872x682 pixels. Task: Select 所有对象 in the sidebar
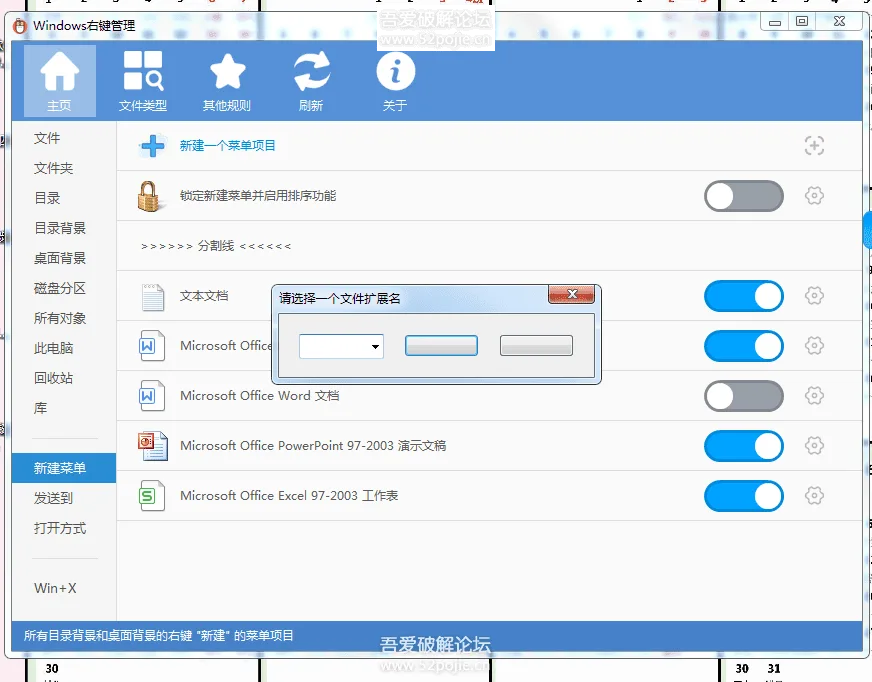(60, 318)
